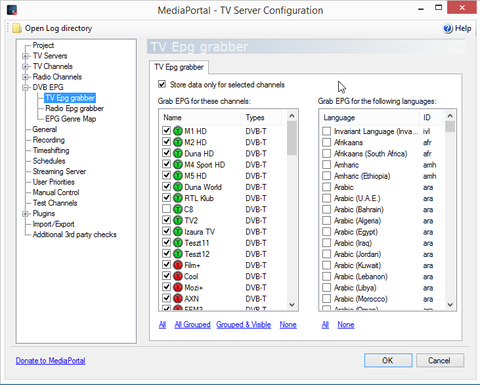Expand the TV Channels tree node

pos(25,67)
